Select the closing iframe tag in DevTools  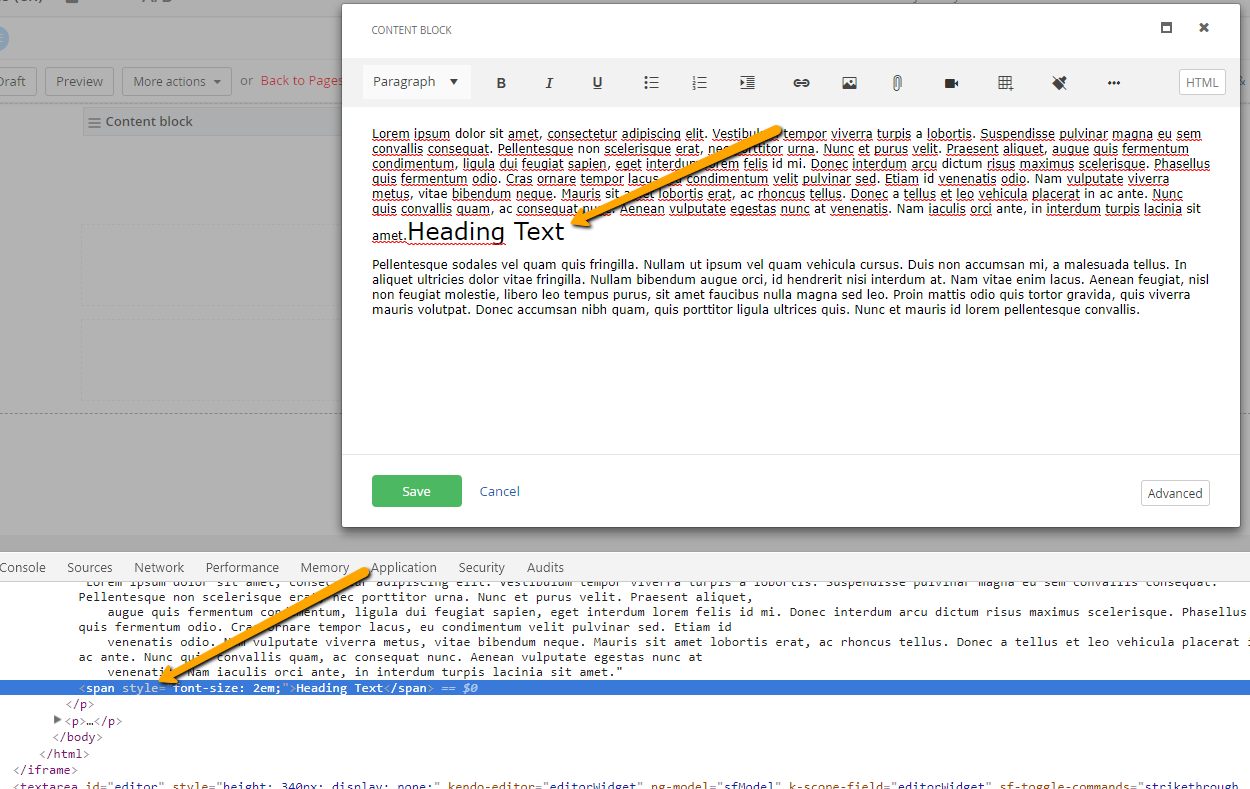pos(45,770)
